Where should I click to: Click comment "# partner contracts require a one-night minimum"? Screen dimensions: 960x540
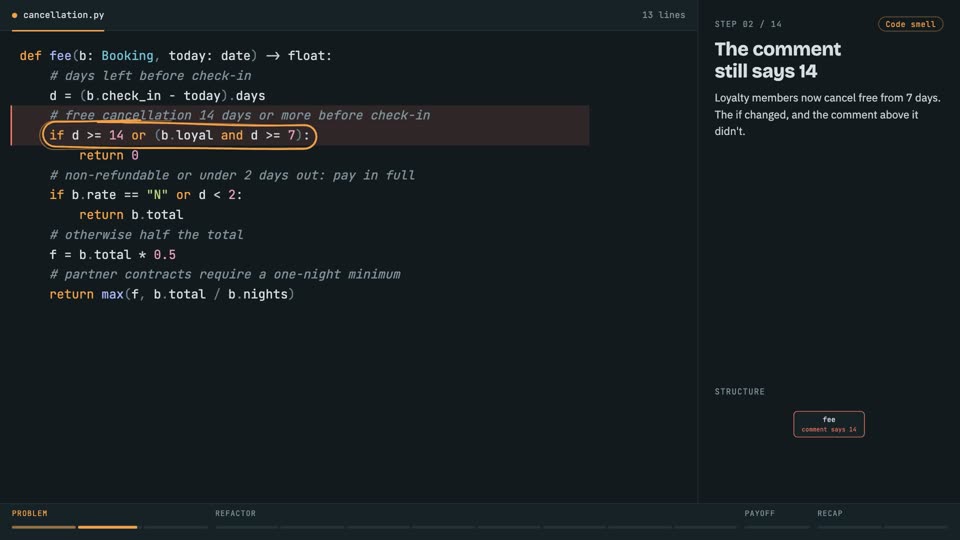pos(225,274)
